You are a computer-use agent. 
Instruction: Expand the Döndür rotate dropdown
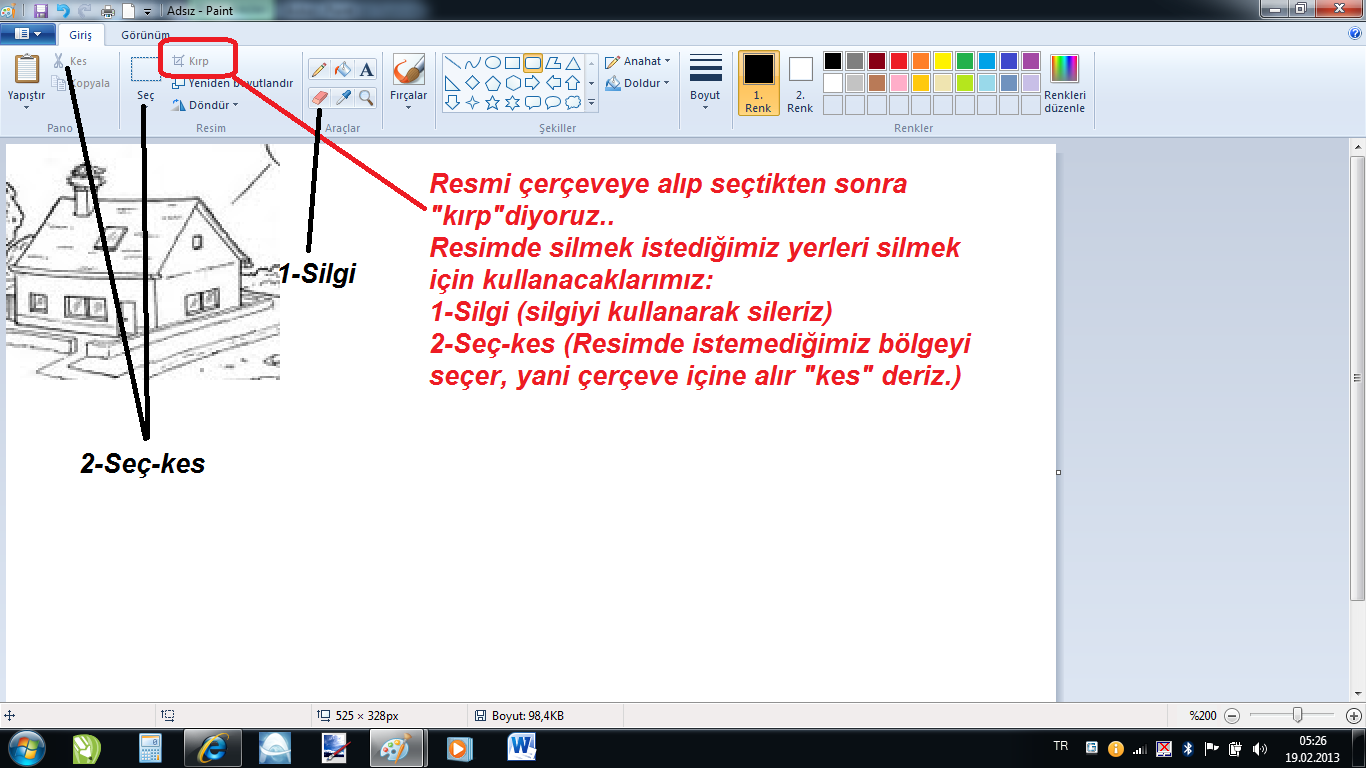pyautogui.click(x=206, y=105)
